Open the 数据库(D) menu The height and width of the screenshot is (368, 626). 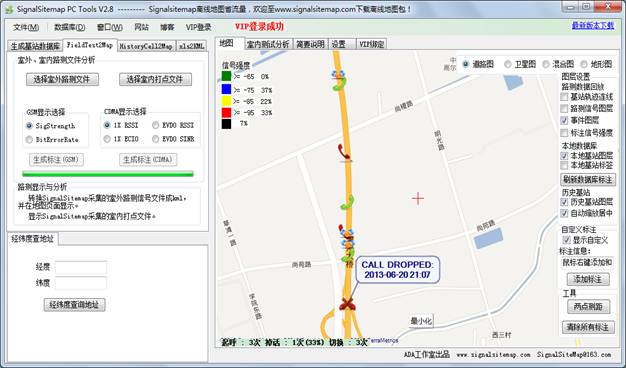tap(69, 27)
